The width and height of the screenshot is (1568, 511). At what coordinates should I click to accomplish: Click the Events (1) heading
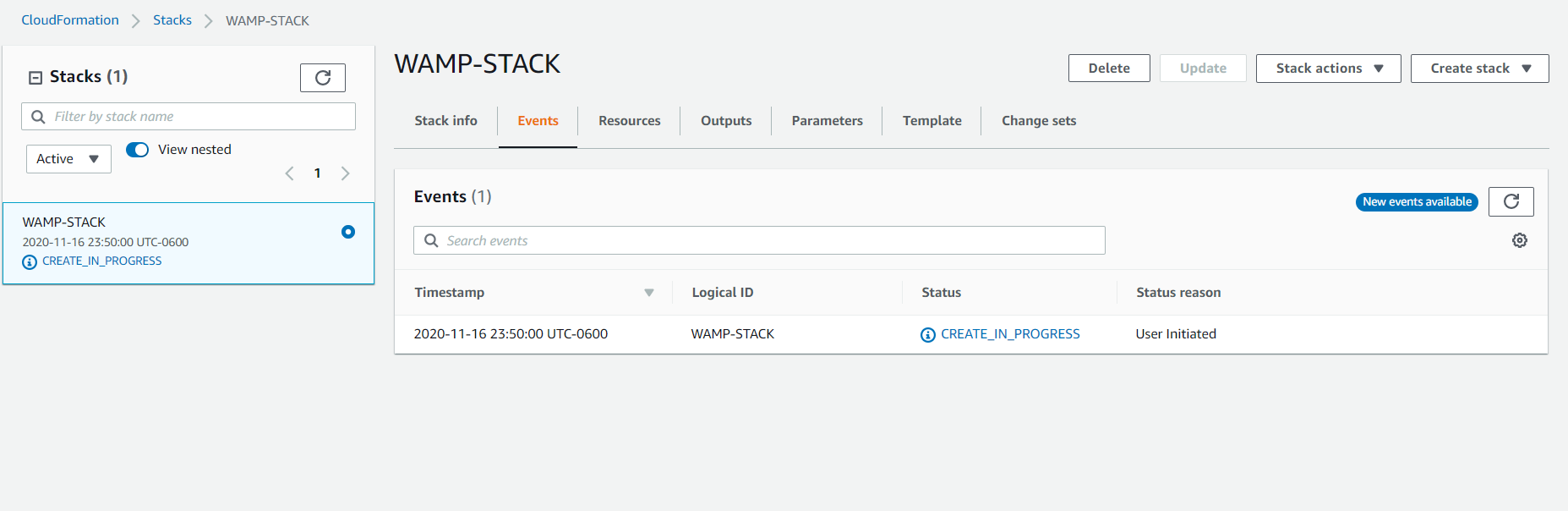[x=452, y=196]
